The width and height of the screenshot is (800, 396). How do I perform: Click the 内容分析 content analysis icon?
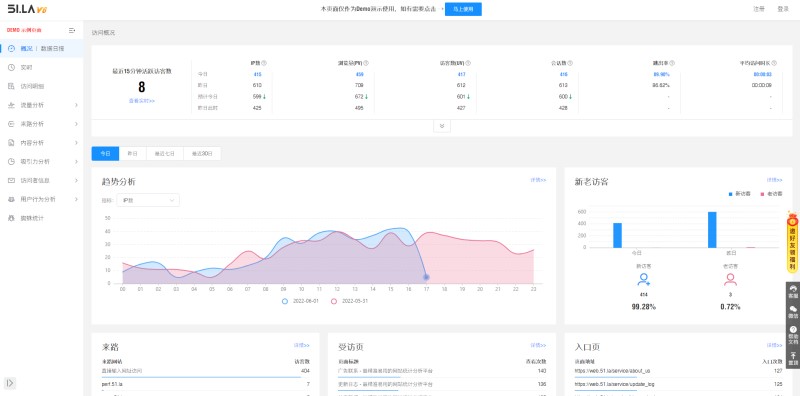[x=12, y=143]
